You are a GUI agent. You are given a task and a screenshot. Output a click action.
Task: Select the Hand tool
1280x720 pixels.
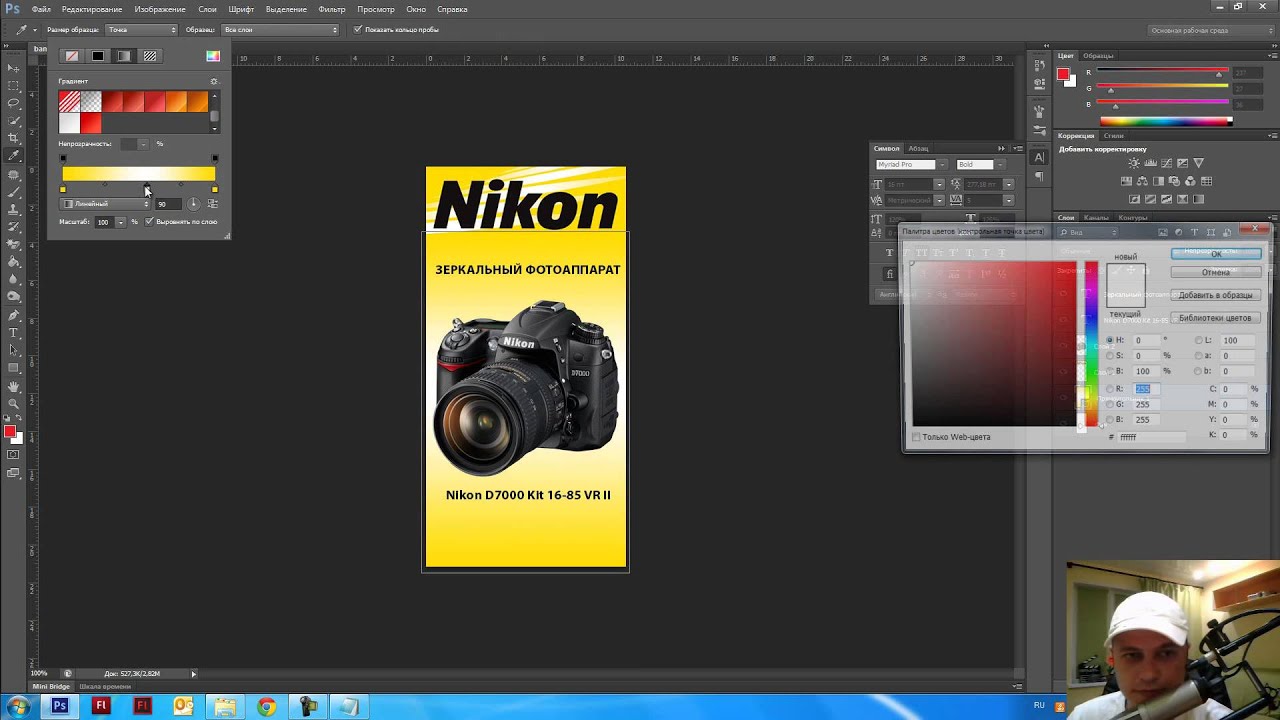tap(13, 386)
